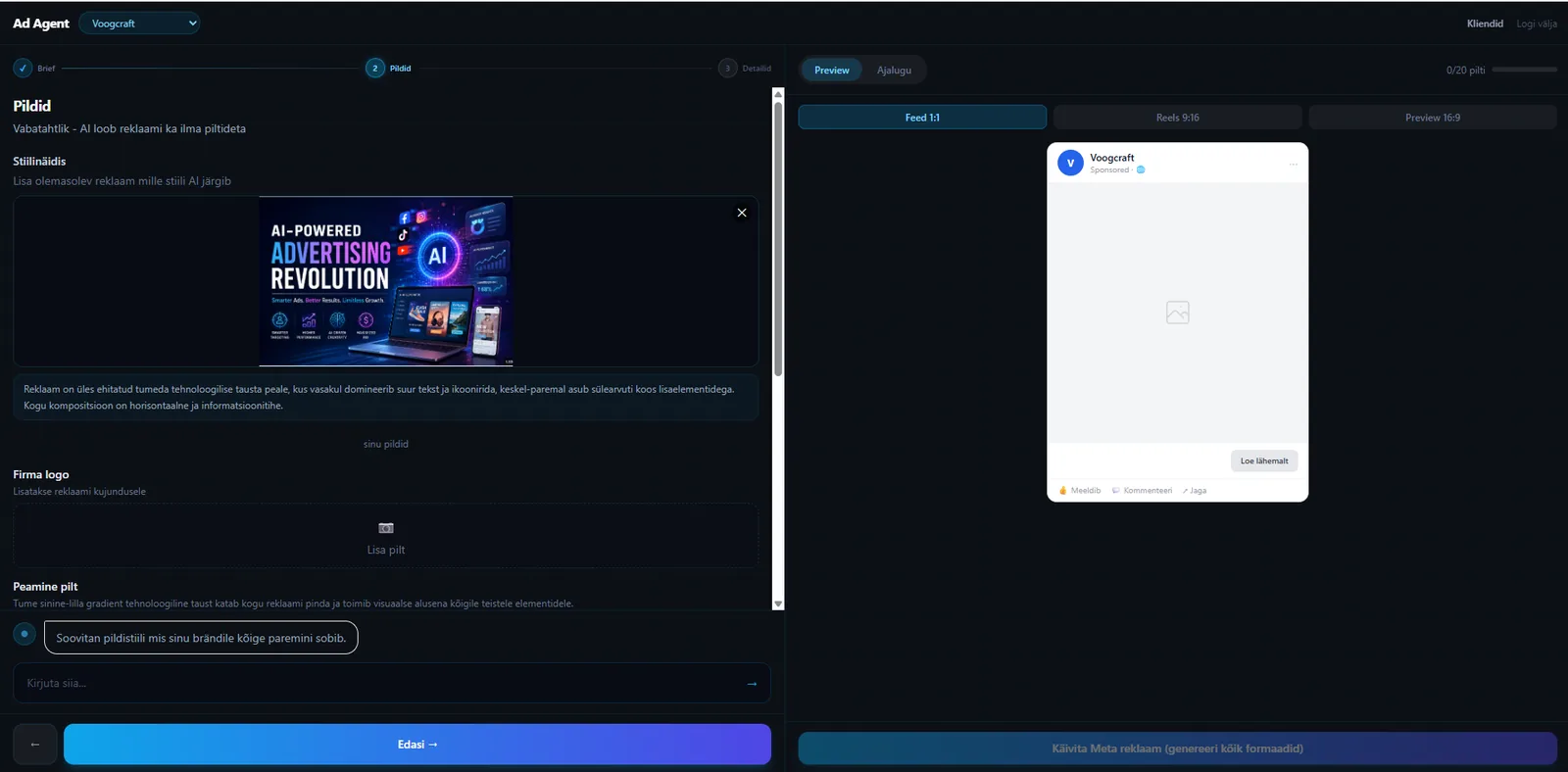This screenshot has width=1568, height=772.
Task: Click the camera icon to add logo
Action: click(x=386, y=528)
